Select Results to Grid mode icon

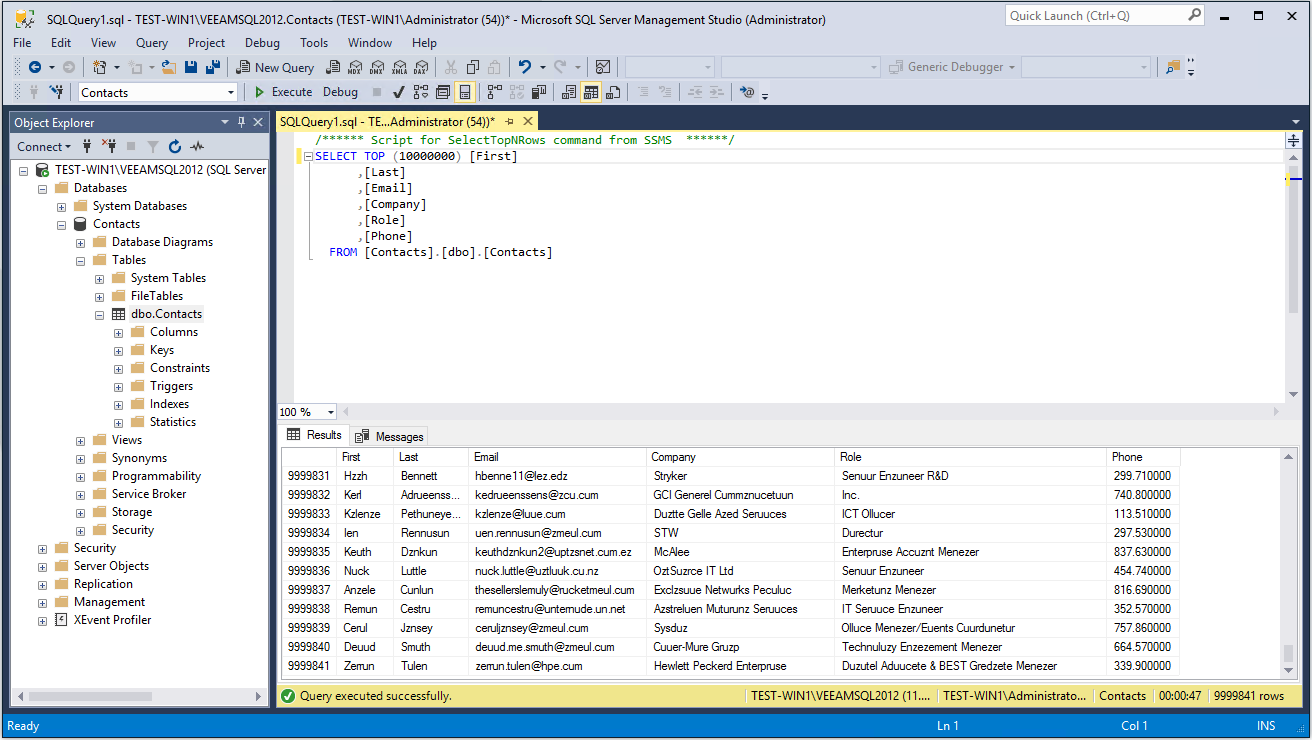click(591, 92)
